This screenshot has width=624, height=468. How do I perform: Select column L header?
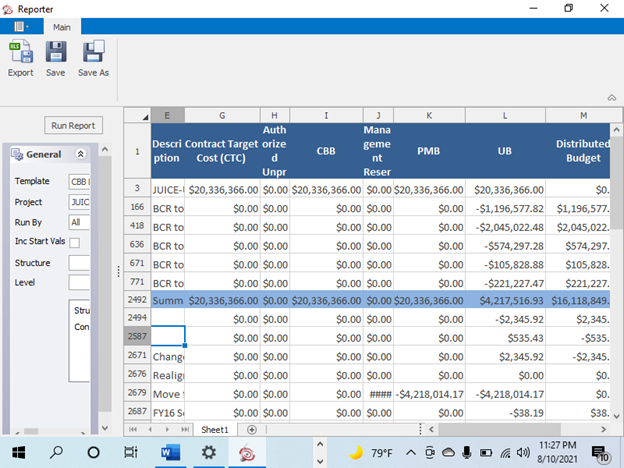pyautogui.click(x=505, y=115)
